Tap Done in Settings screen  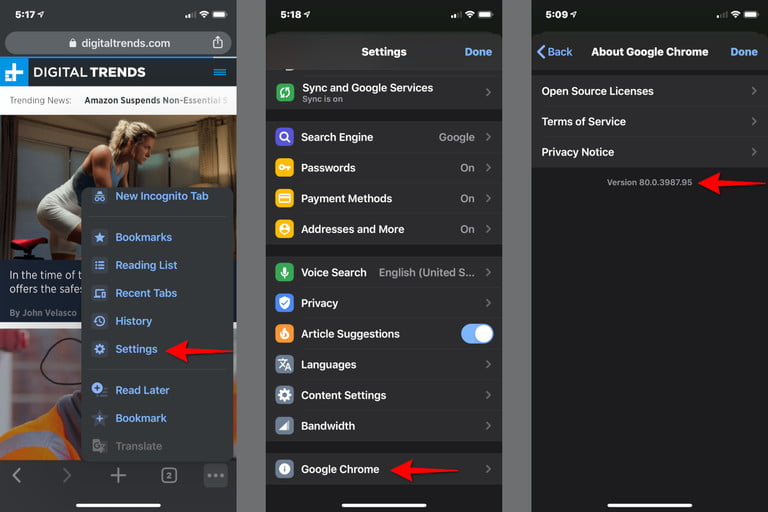click(478, 52)
